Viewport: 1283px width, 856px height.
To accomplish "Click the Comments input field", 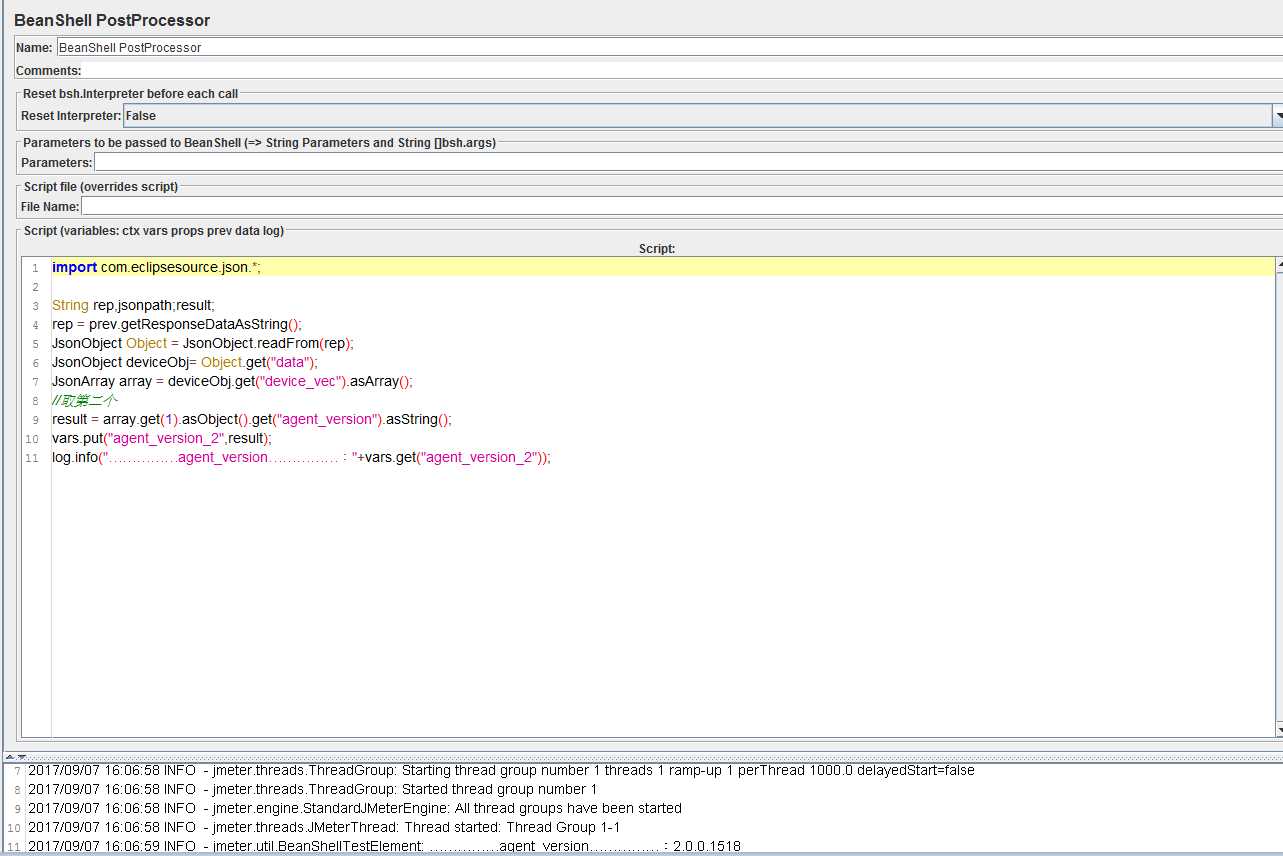I will click(x=683, y=70).
